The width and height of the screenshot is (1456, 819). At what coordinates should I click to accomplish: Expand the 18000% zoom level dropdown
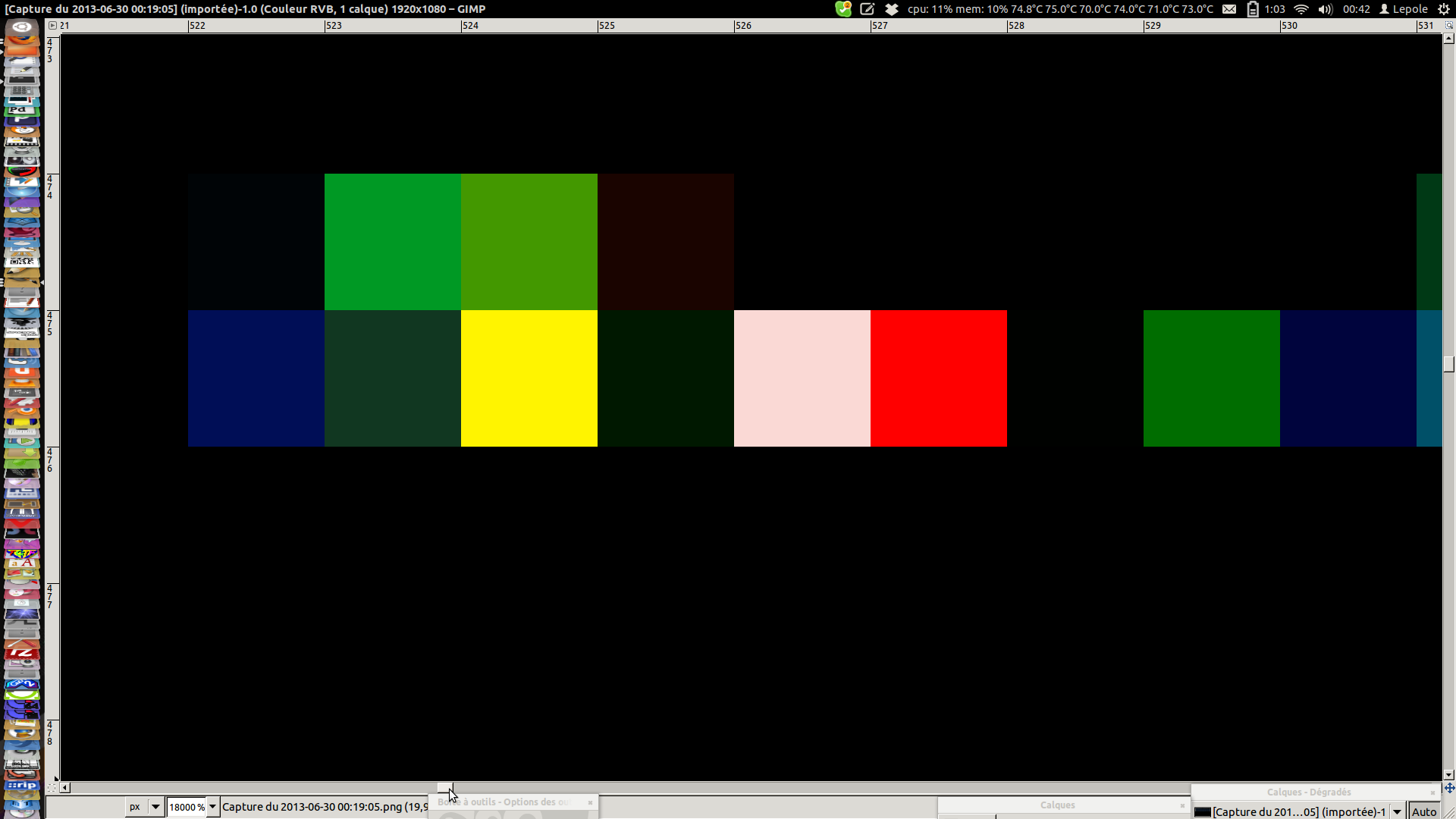click(213, 807)
